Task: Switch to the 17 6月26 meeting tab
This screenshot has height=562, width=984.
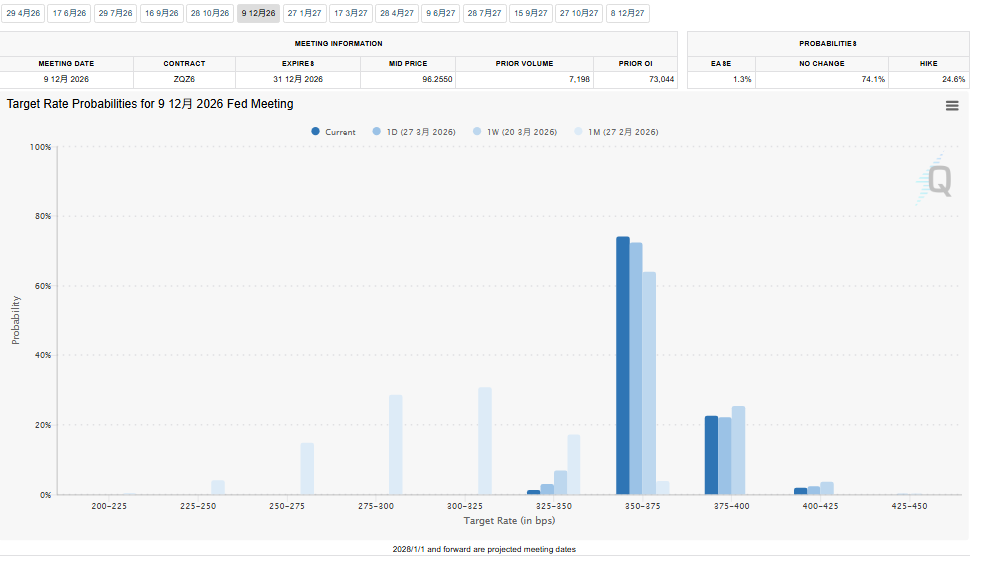Action: pyautogui.click(x=69, y=13)
